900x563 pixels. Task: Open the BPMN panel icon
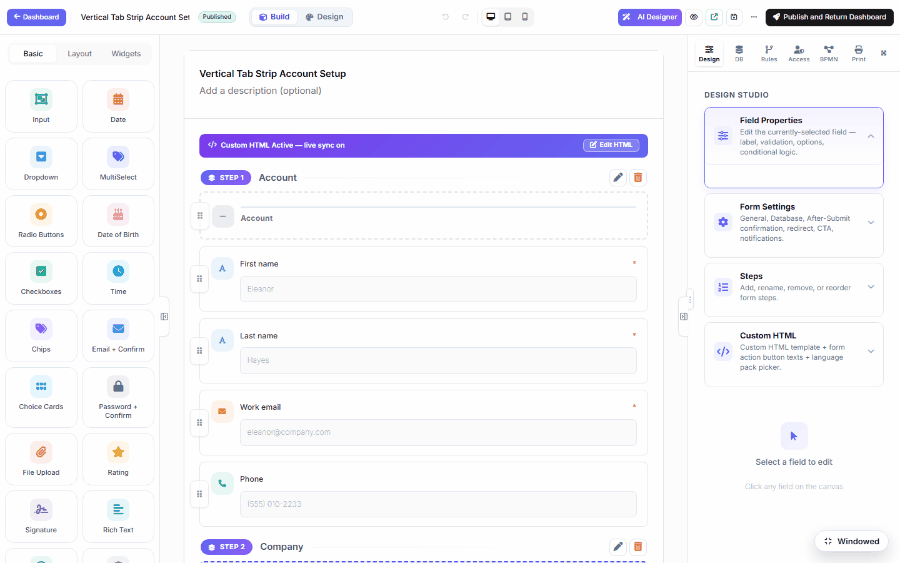click(828, 53)
